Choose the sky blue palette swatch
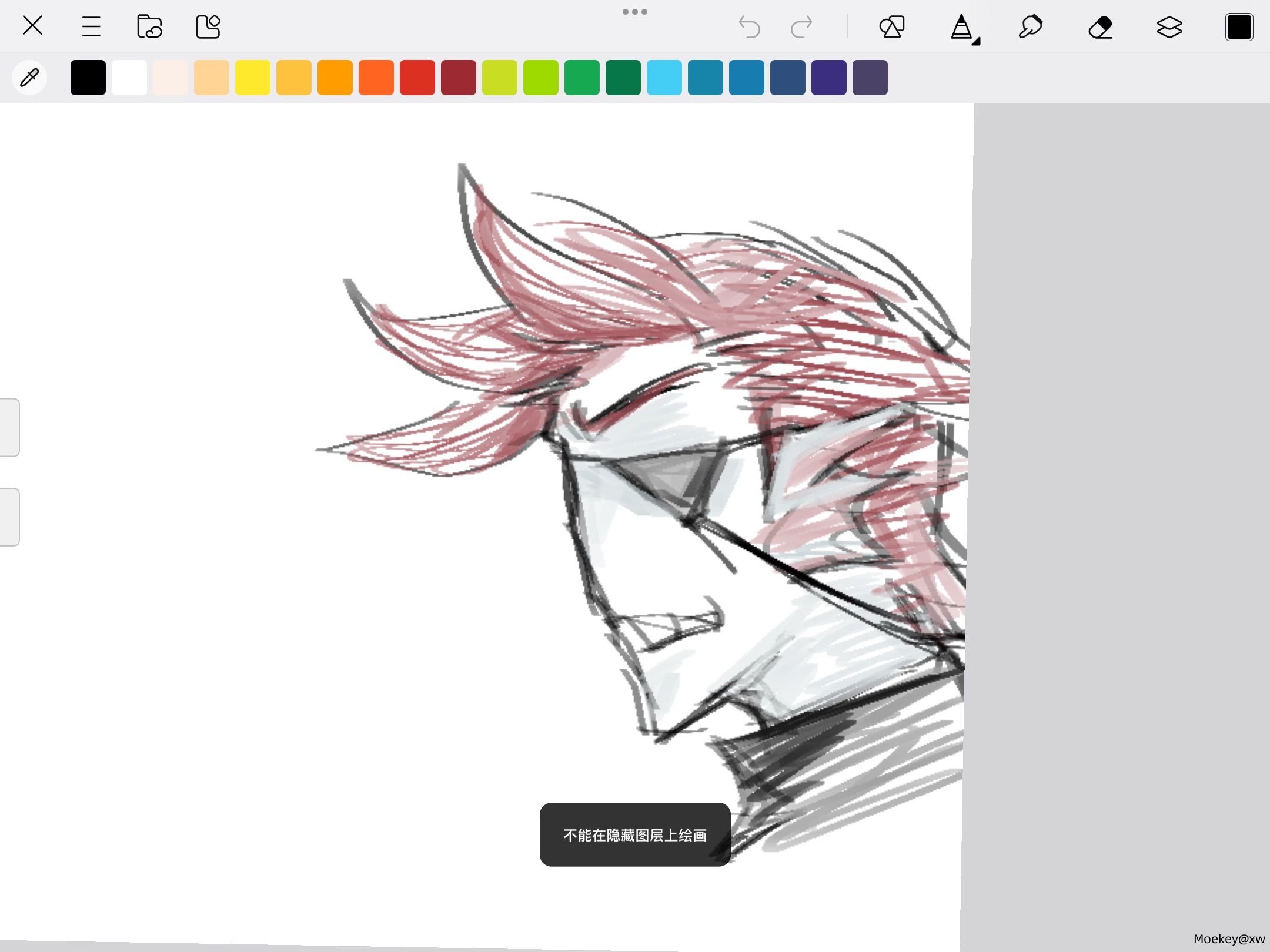The height and width of the screenshot is (952, 1270). pos(664,77)
